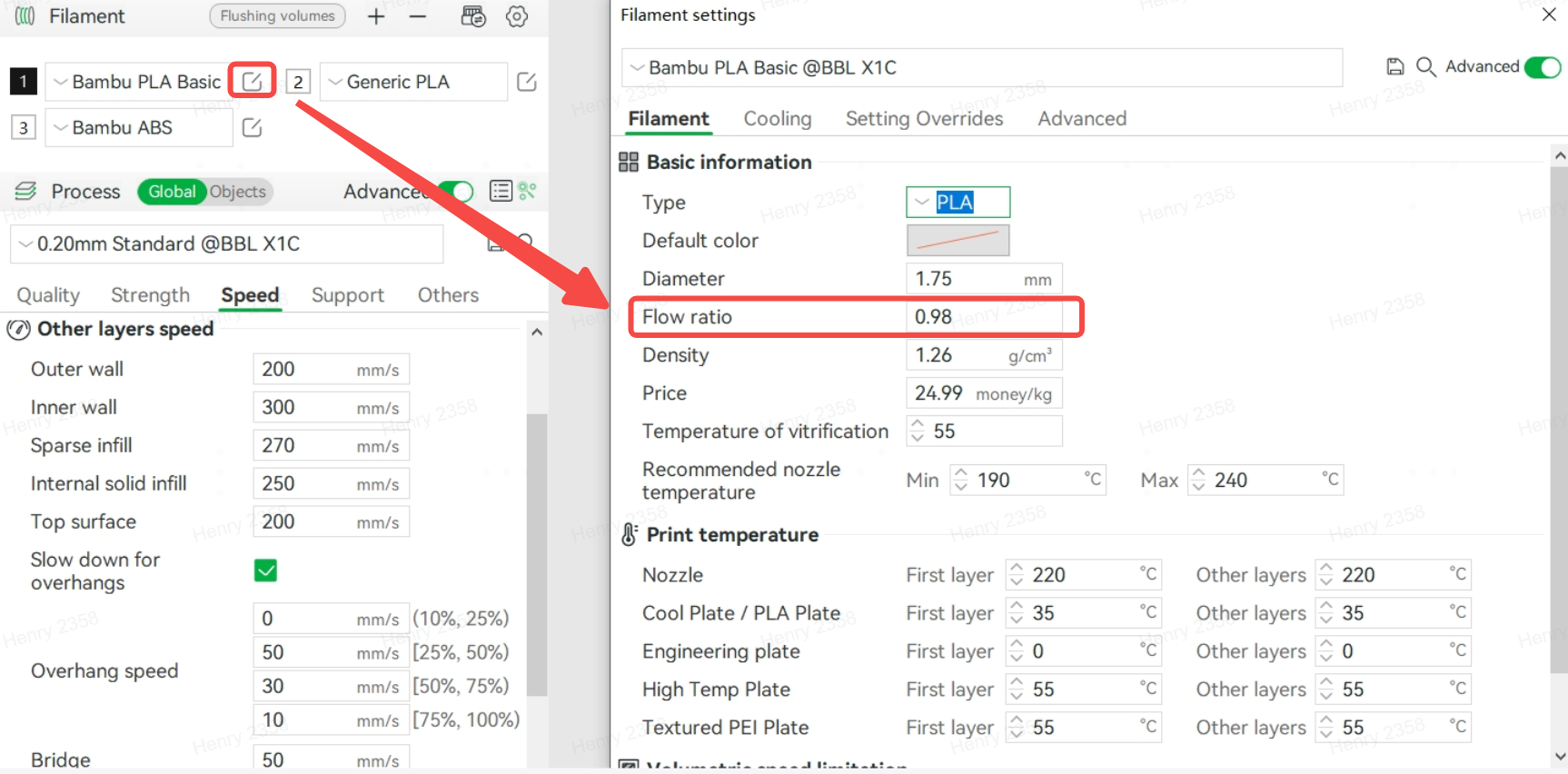Click the Sparse infill speed field
Image resolution: width=1568 pixels, height=774 pixels.
[331, 446]
